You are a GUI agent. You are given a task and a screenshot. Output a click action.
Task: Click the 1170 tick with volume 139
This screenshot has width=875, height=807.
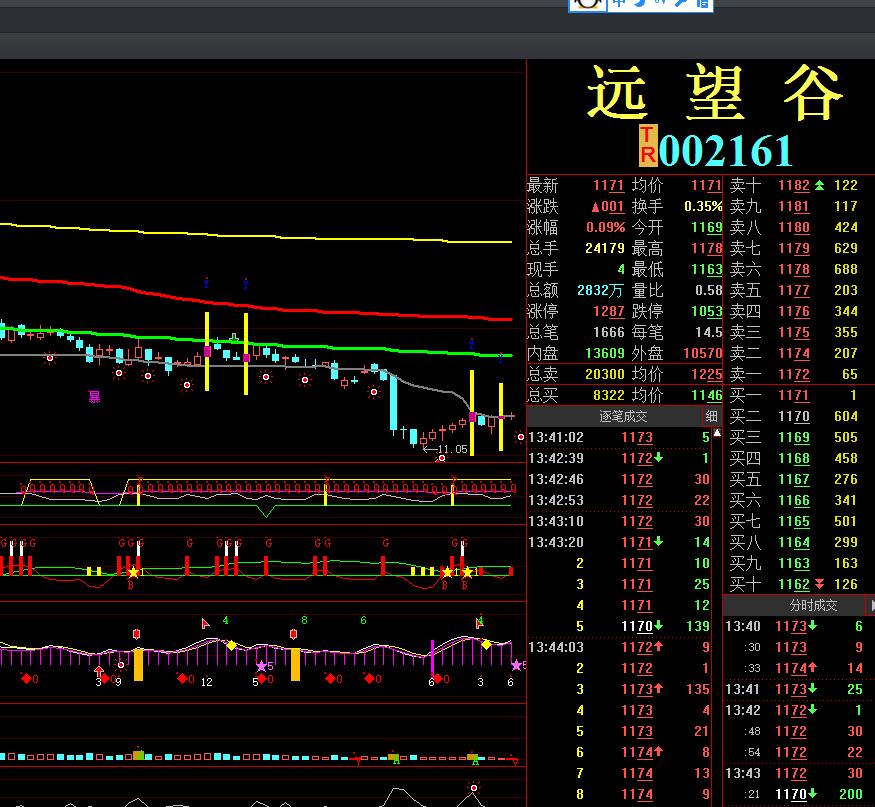(x=619, y=626)
